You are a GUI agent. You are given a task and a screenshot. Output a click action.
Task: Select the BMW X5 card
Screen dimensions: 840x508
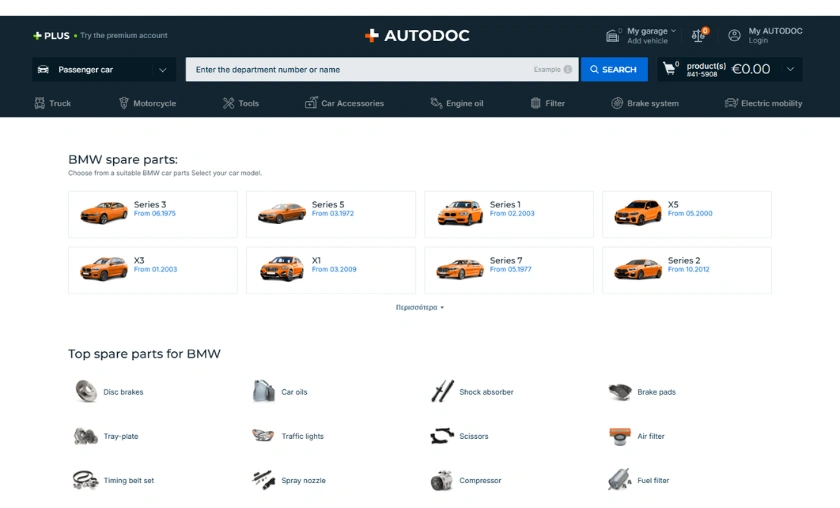coord(687,214)
